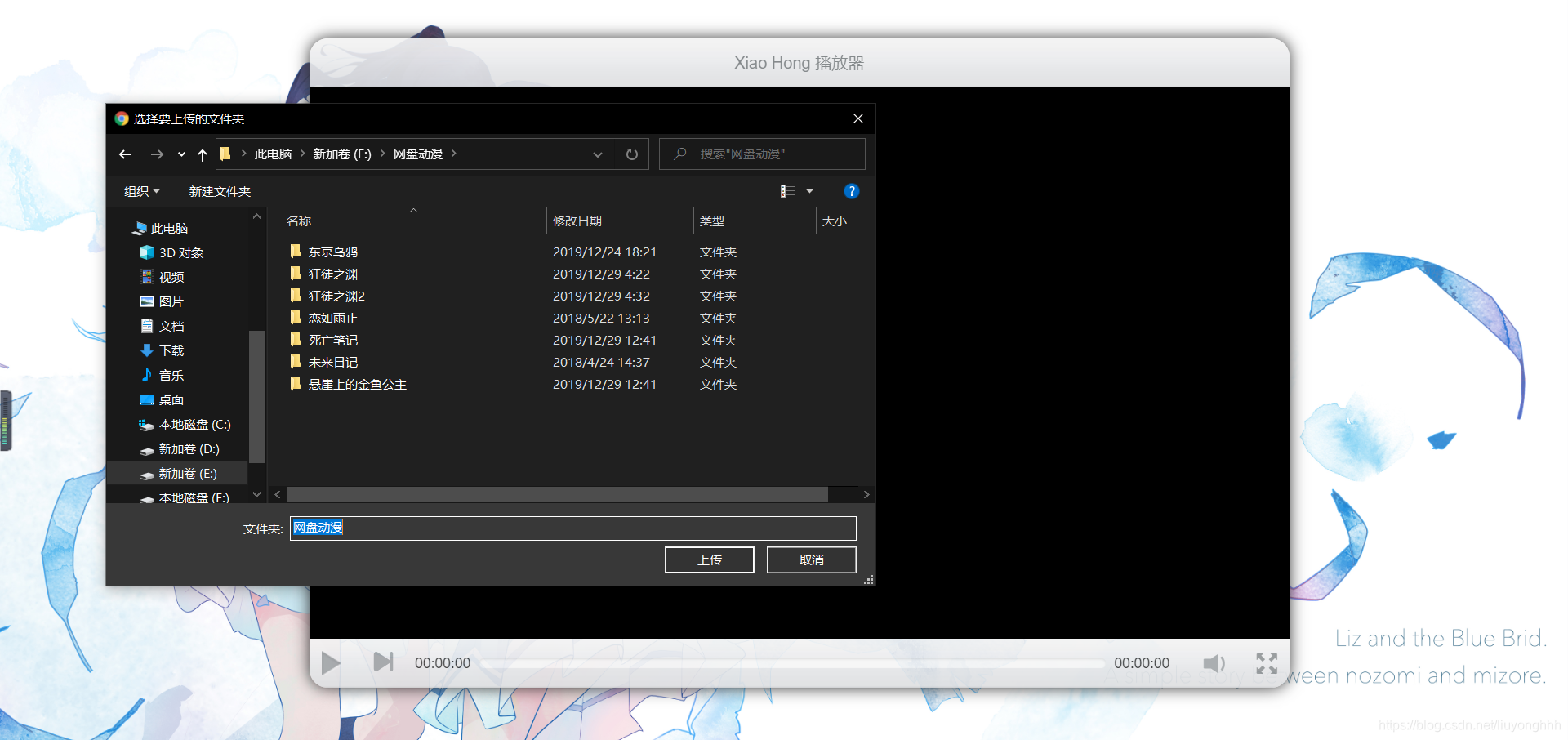Click the navigation pane vertical scrollbar thumb
The height and width of the screenshot is (740, 1568).
(256, 396)
